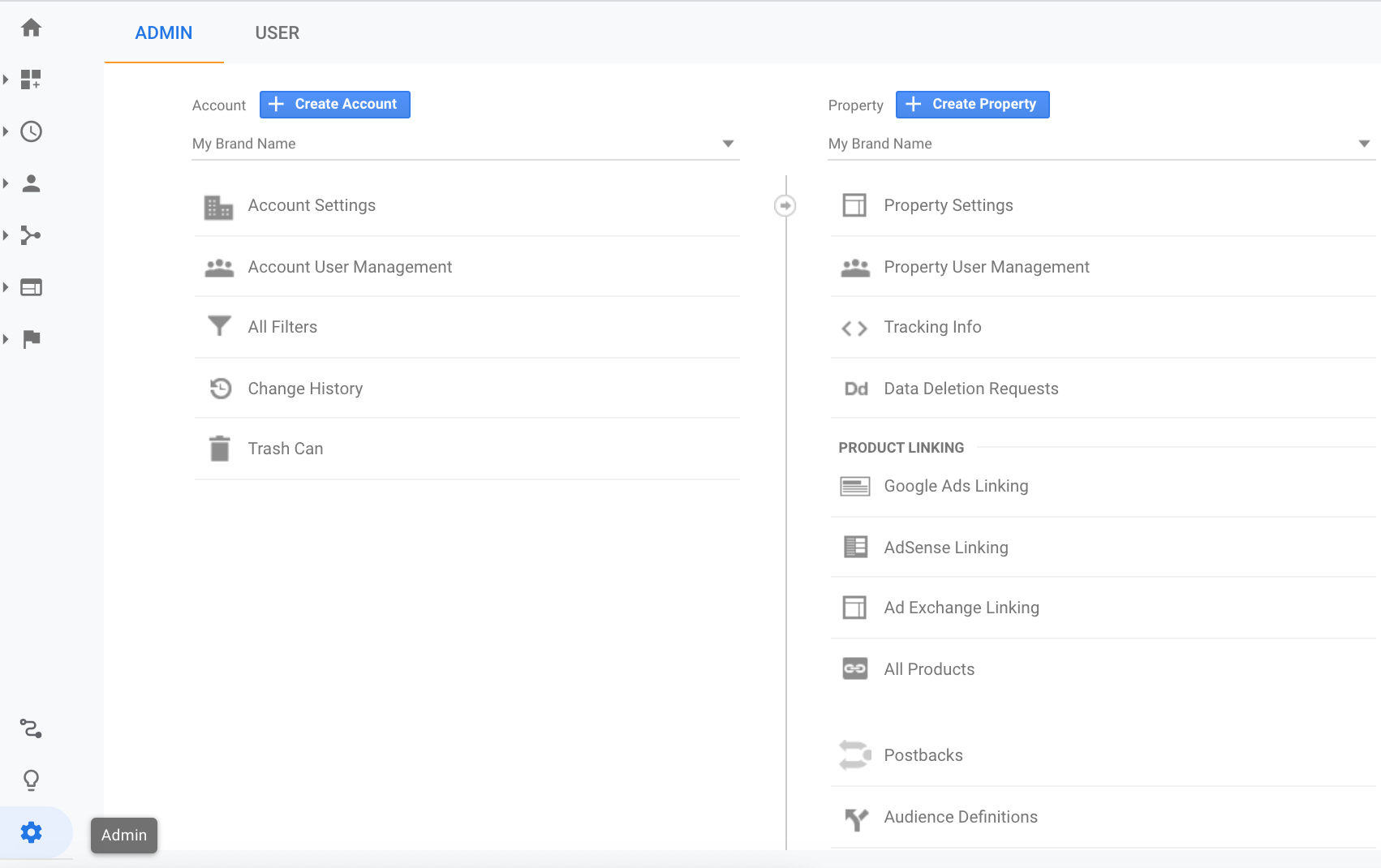Open the Acquisition branching icon

point(31,235)
